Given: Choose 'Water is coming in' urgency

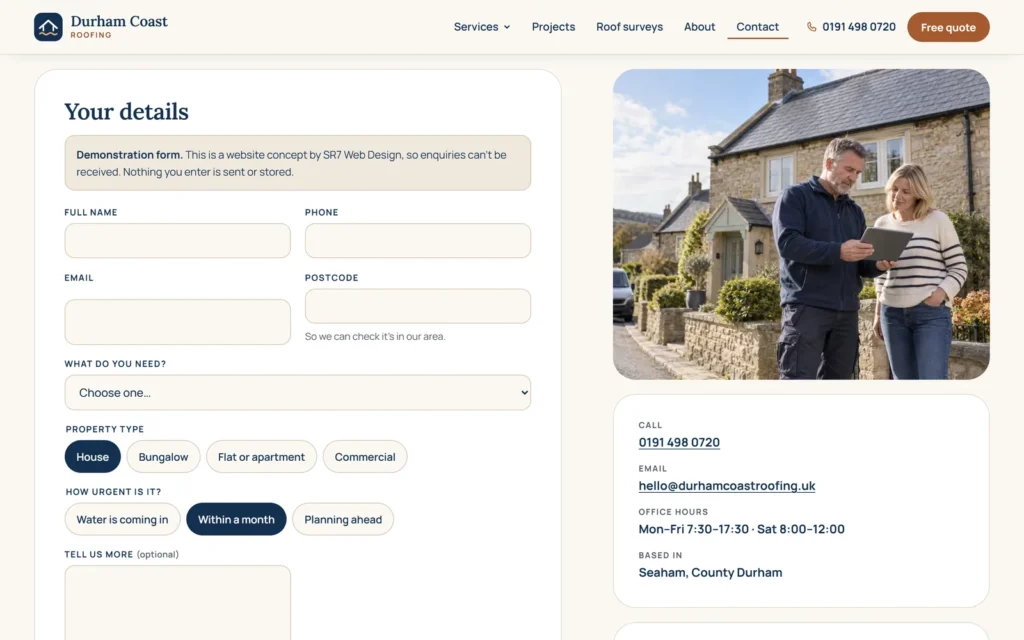Looking at the screenshot, I should pos(122,519).
